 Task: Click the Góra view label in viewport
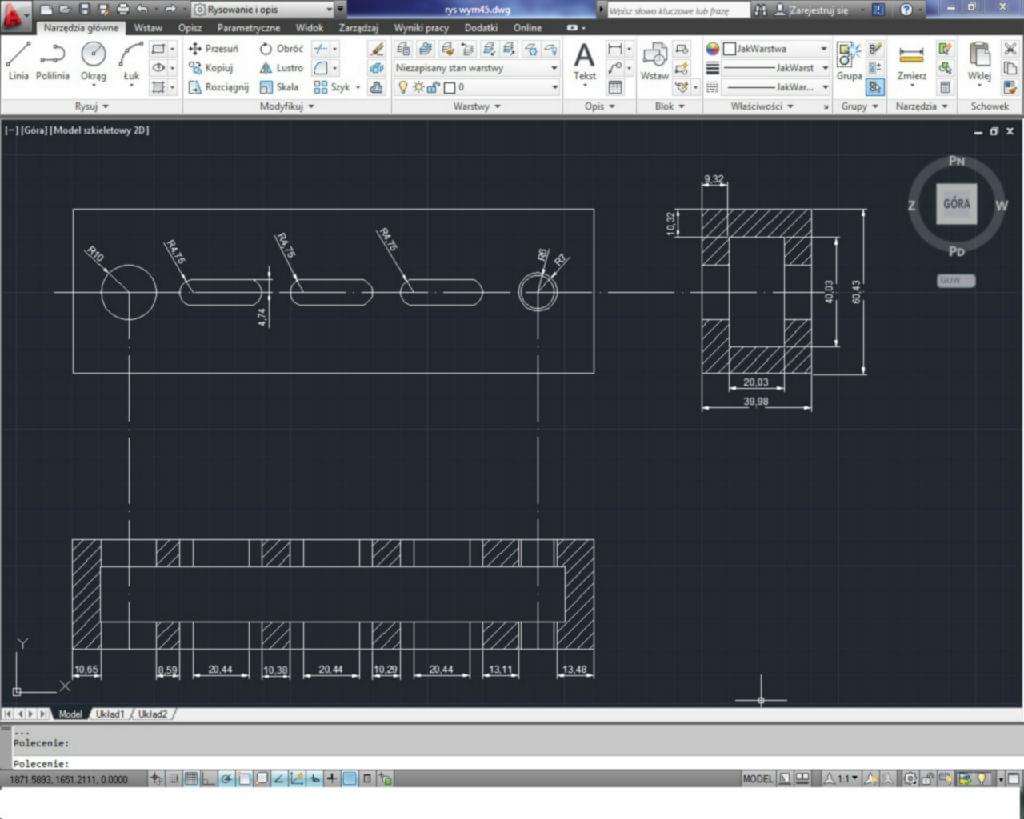(34, 130)
